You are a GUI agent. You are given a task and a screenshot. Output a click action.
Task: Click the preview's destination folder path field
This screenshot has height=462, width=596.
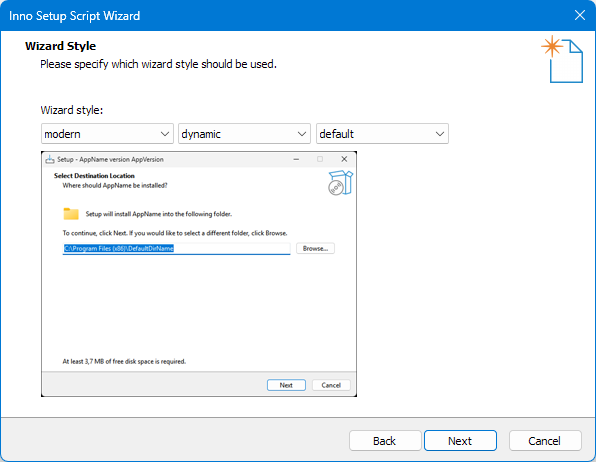[x=176, y=248]
